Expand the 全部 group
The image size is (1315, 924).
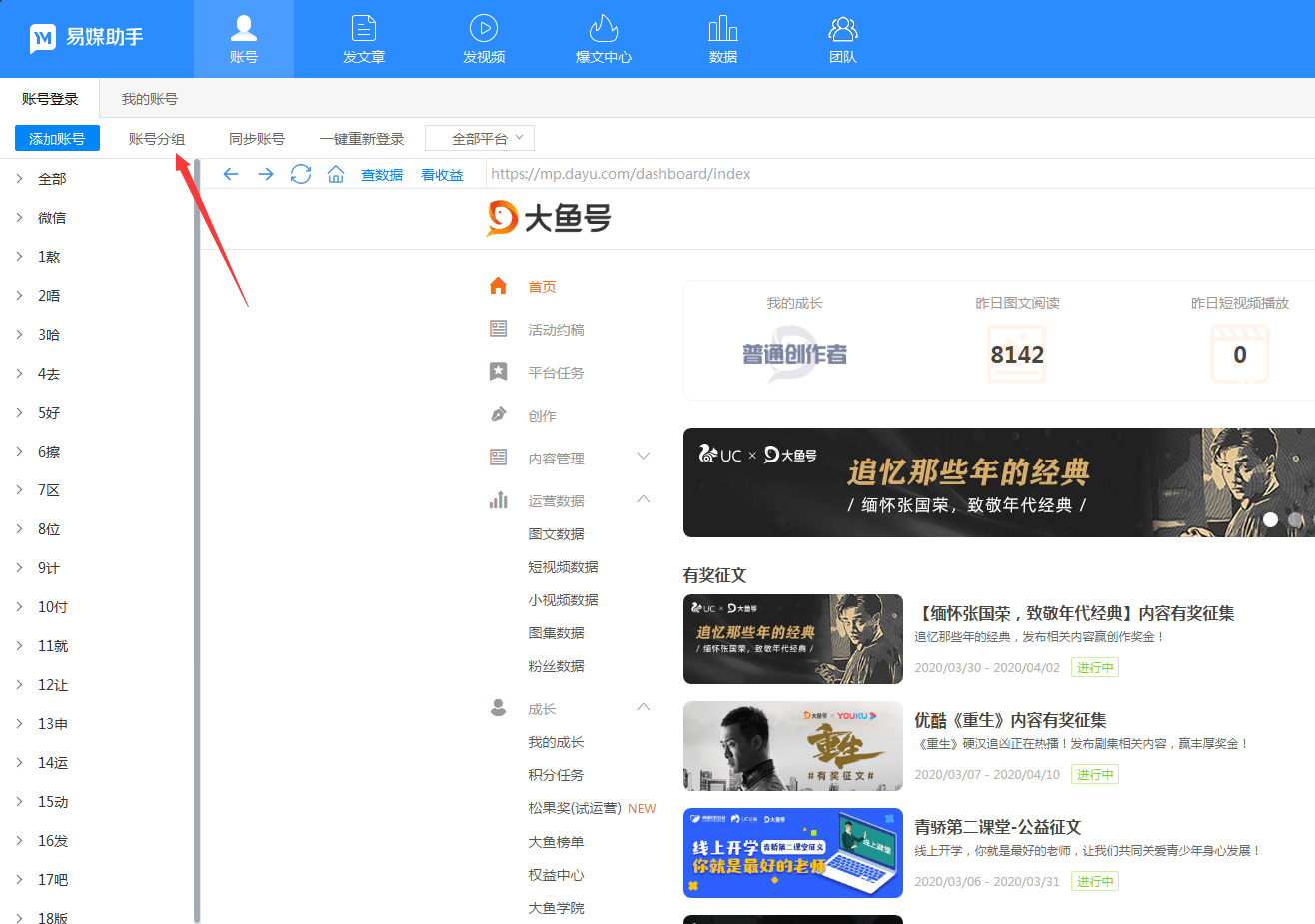point(19,179)
